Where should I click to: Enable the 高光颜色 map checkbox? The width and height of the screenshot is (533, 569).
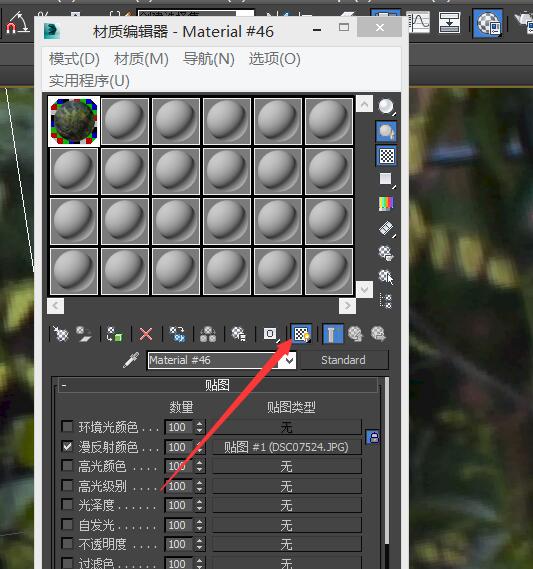coord(67,466)
